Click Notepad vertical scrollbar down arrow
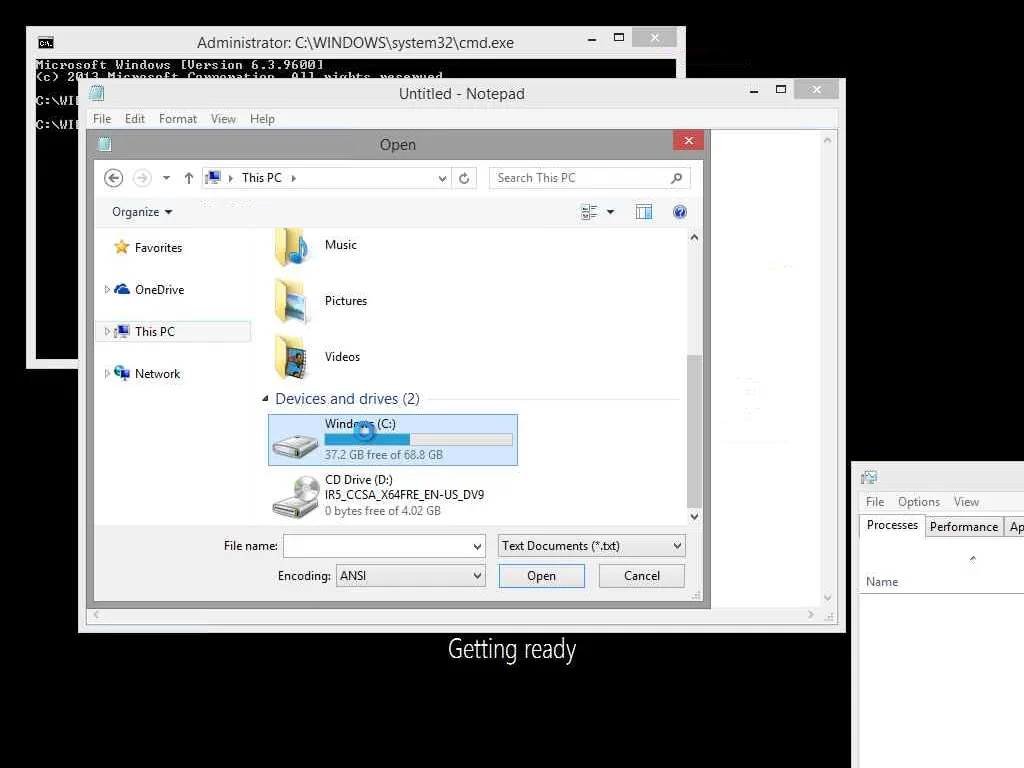 click(827, 598)
